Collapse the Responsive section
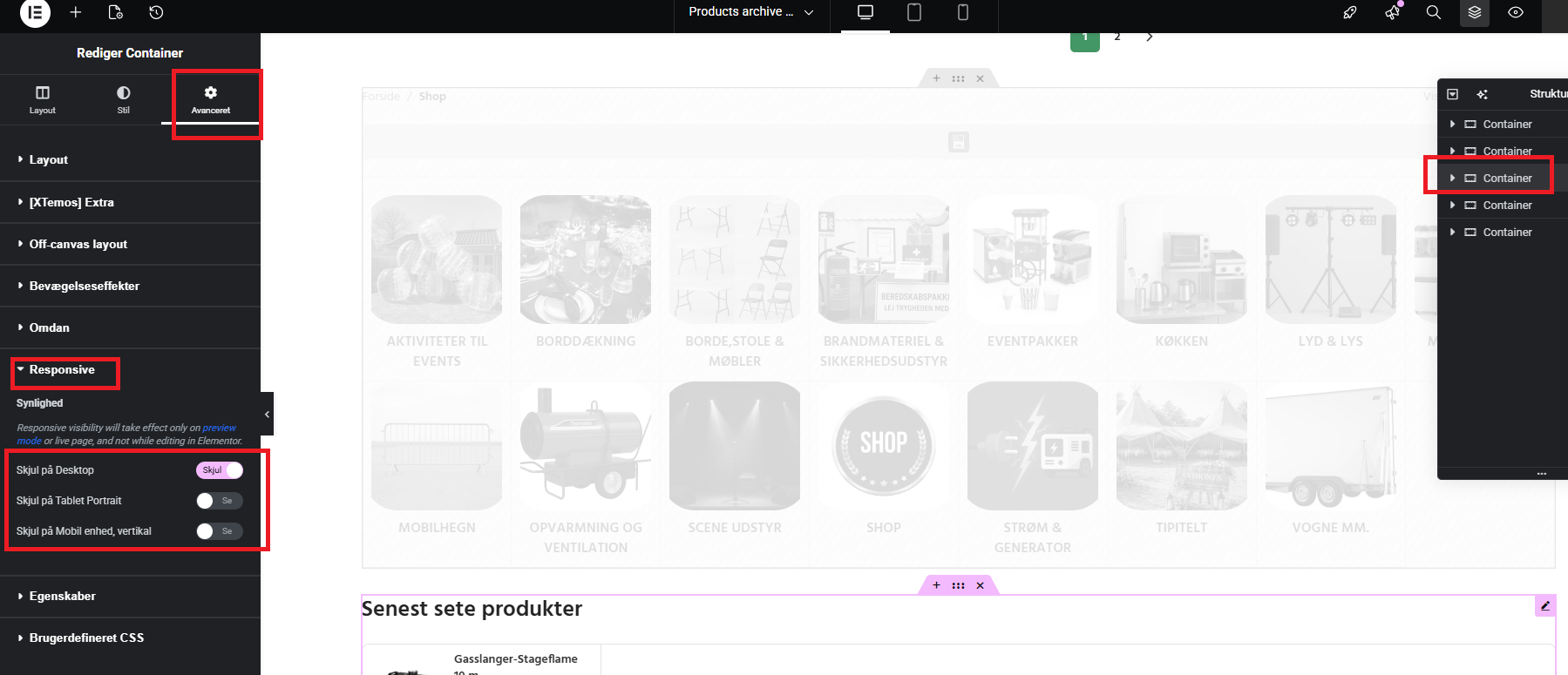 click(x=130, y=369)
